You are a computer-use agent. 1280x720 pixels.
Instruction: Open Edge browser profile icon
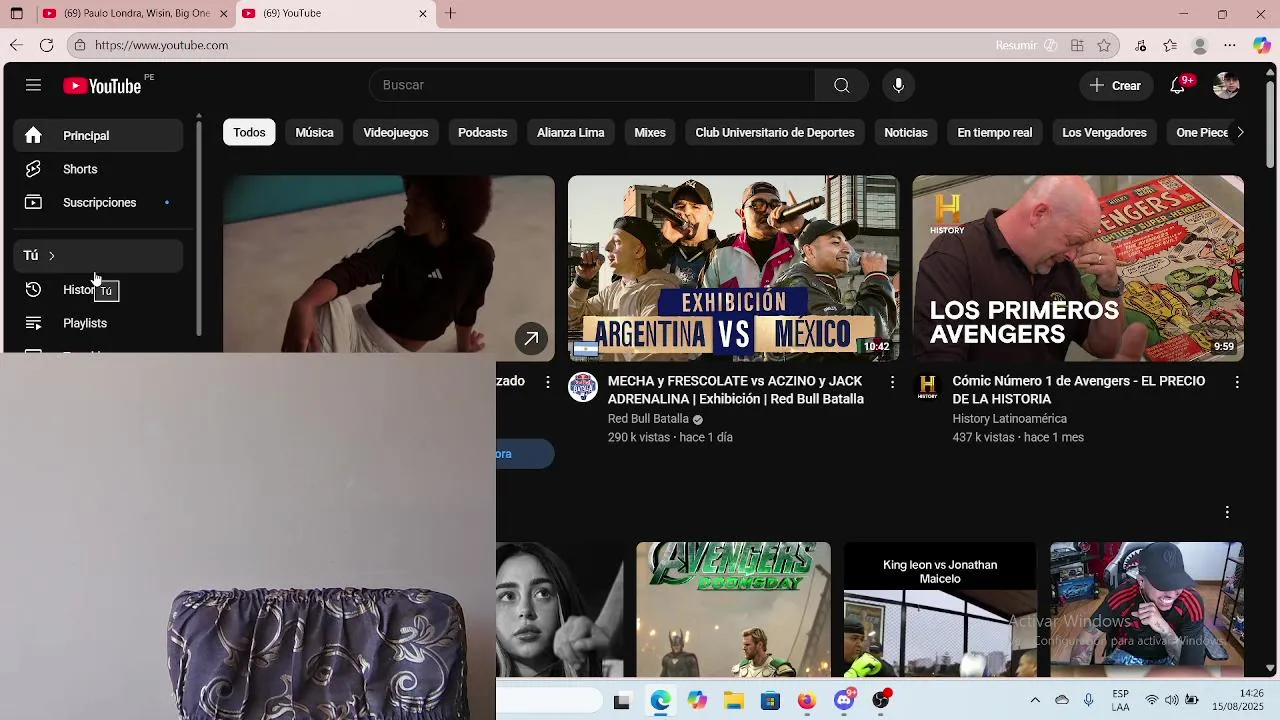[x=1200, y=45]
